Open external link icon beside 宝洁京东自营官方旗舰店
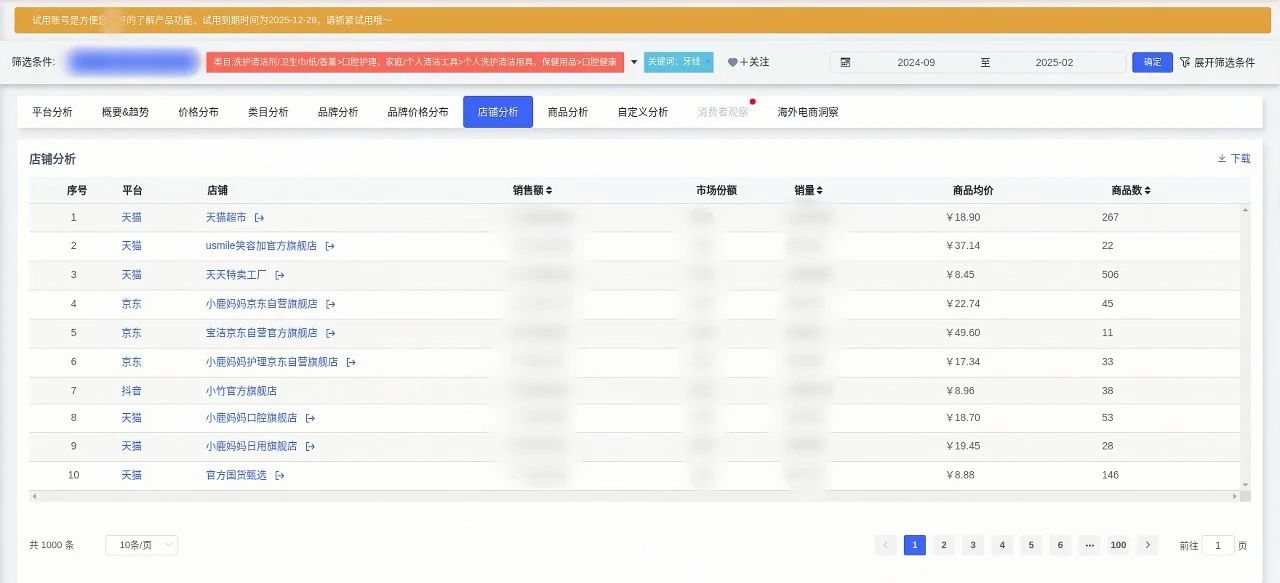1280x583 pixels. tap(330, 333)
